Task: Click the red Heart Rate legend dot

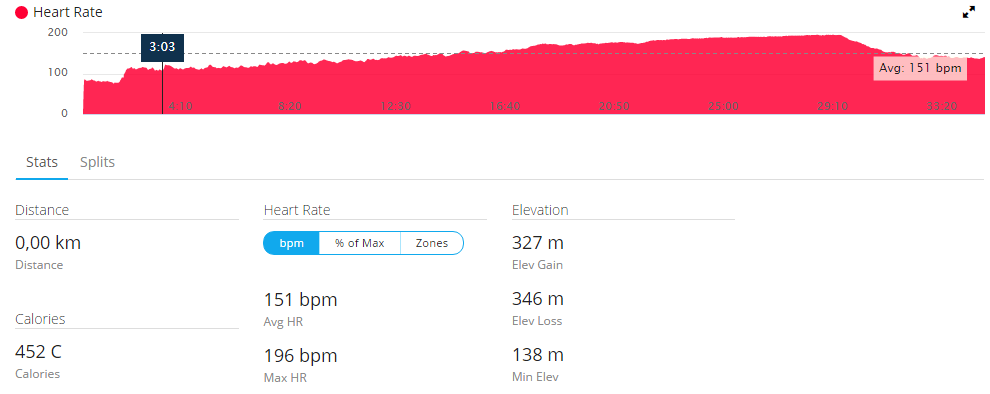Action: pyautogui.click(x=21, y=12)
